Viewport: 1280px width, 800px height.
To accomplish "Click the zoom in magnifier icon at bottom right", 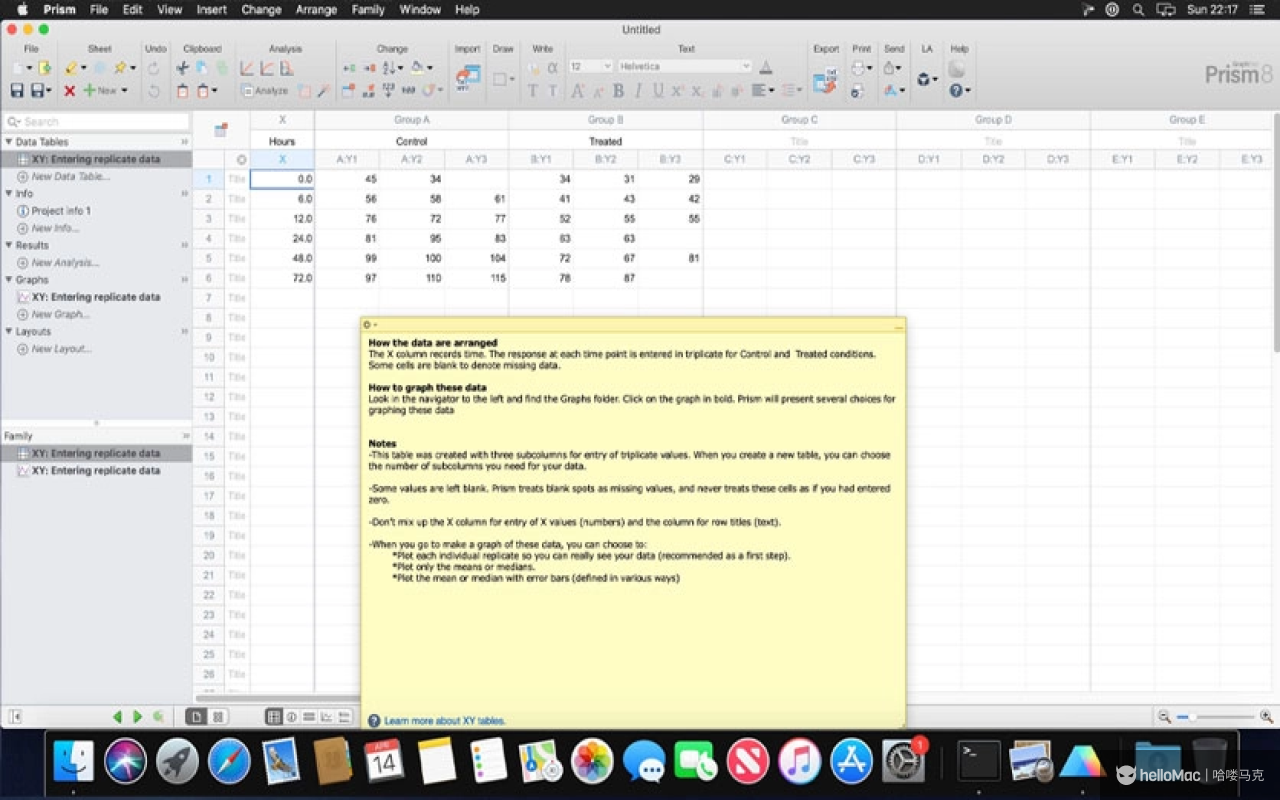I will [x=1266, y=716].
